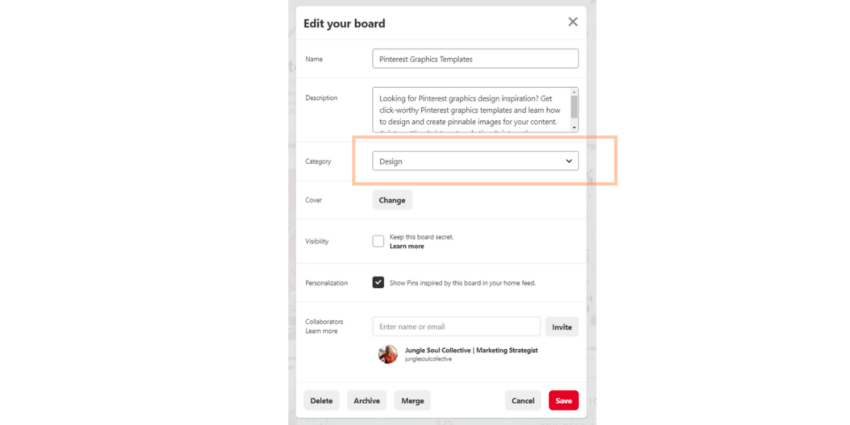The width and height of the screenshot is (850, 425).
Task: Click the description scrollbar down arrow
Action: pos(574,127)
